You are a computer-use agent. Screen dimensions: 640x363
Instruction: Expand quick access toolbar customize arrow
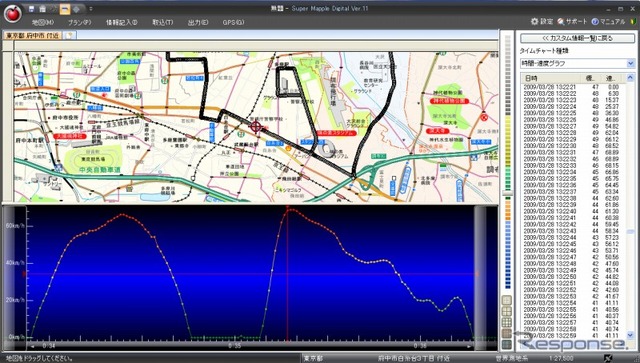pyautogui.click(x=91, y=9)
